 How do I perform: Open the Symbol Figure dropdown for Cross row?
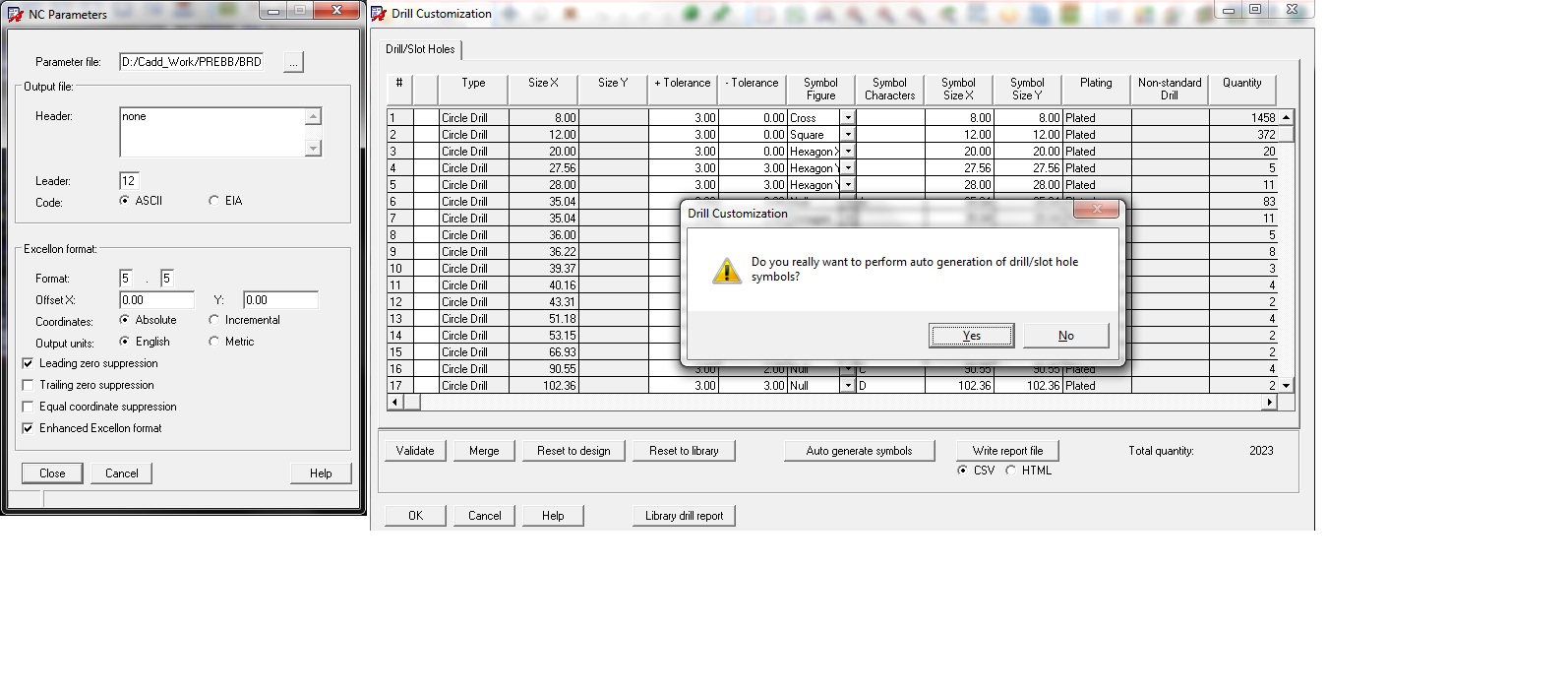pyautogui.click(x=847, y=118)
